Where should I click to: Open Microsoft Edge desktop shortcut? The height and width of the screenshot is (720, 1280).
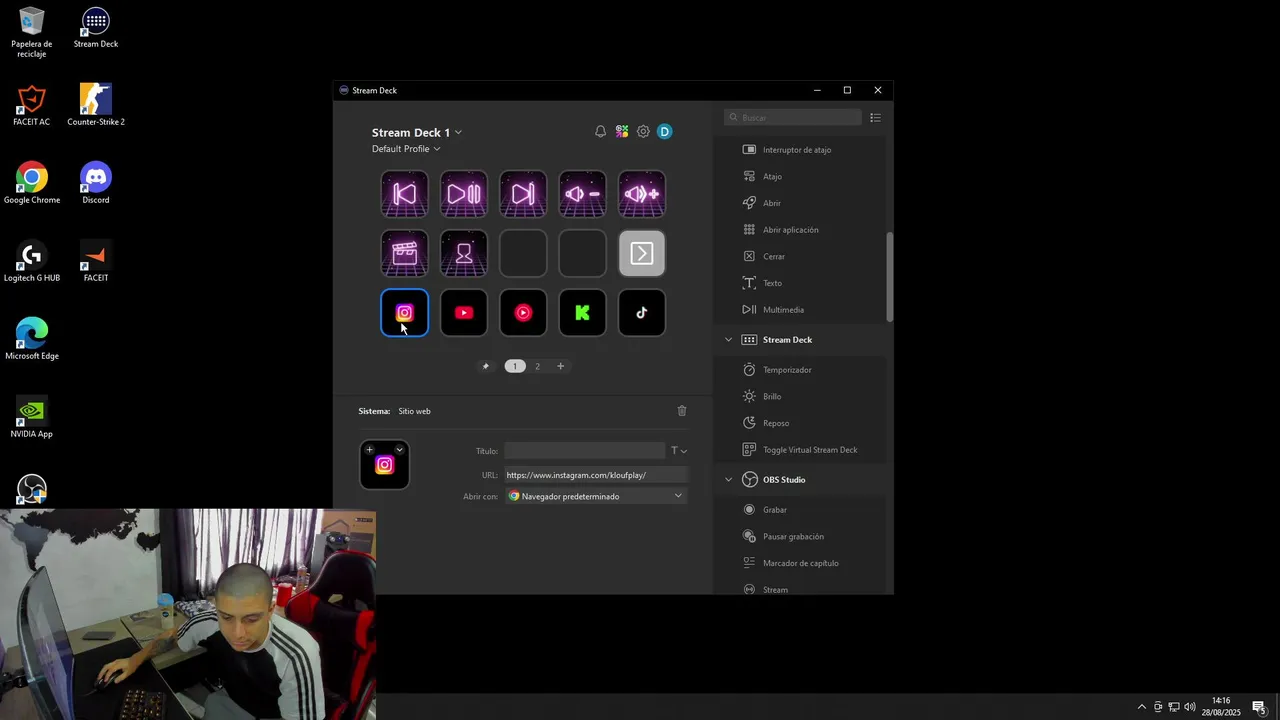point(32,339)
